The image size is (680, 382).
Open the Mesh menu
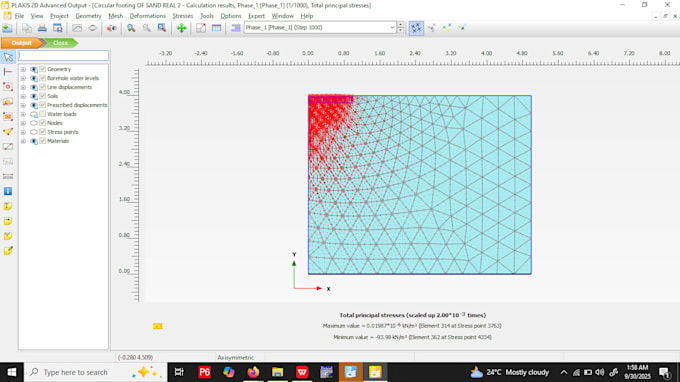click(115, 16)
